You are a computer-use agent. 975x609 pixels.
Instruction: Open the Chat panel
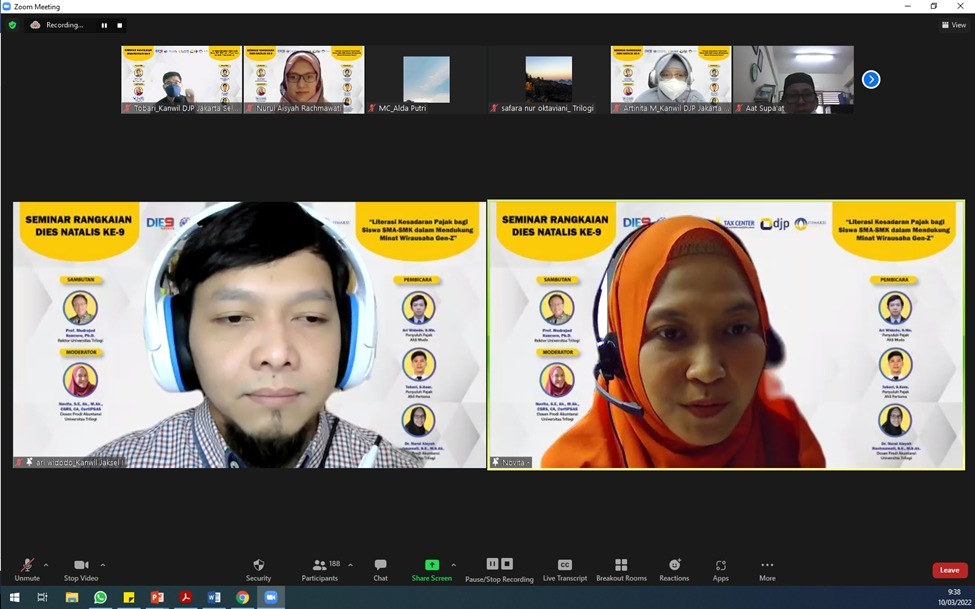click(380, 569)
